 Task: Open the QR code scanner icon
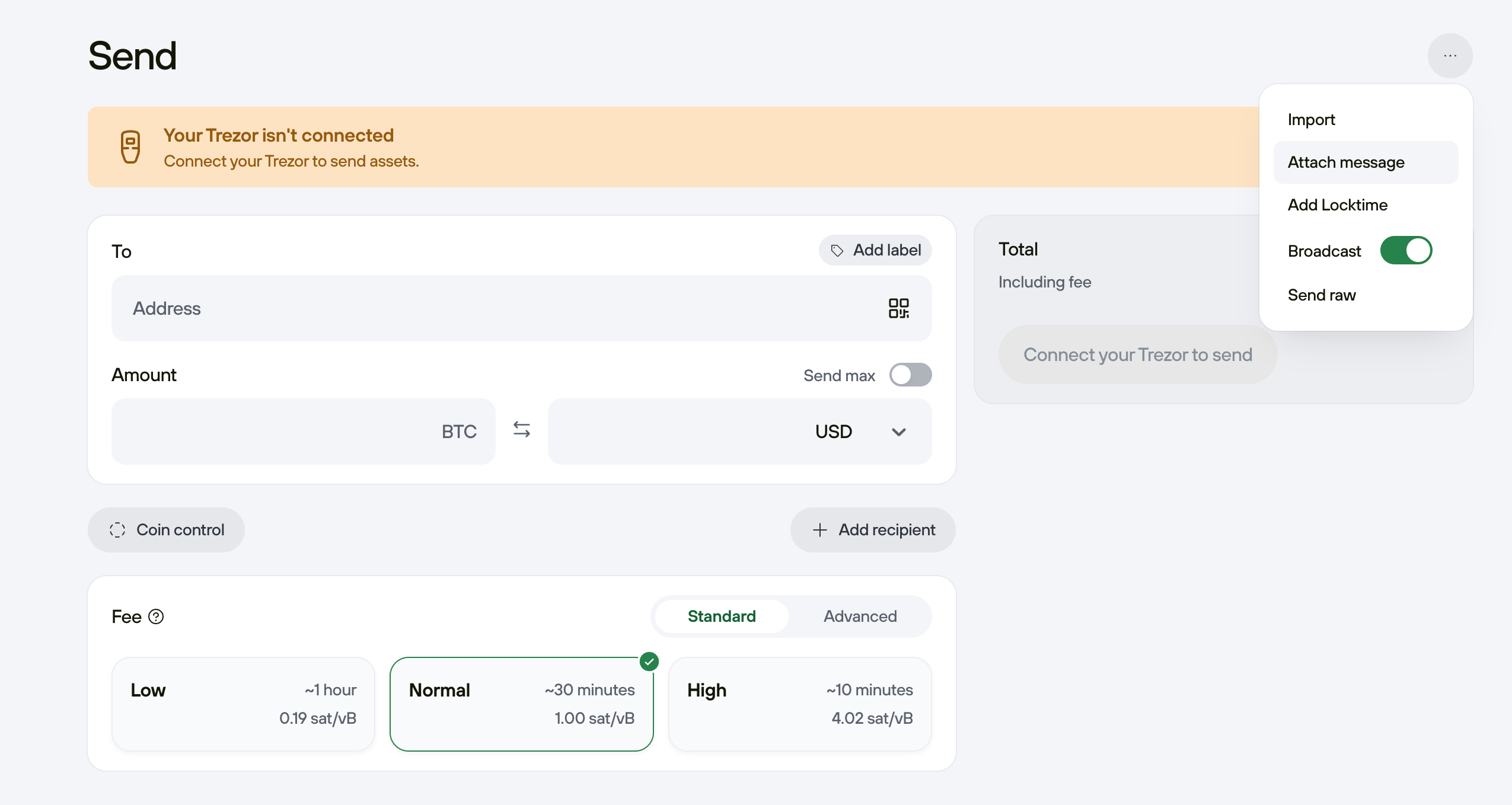click(x=898, y=308)
